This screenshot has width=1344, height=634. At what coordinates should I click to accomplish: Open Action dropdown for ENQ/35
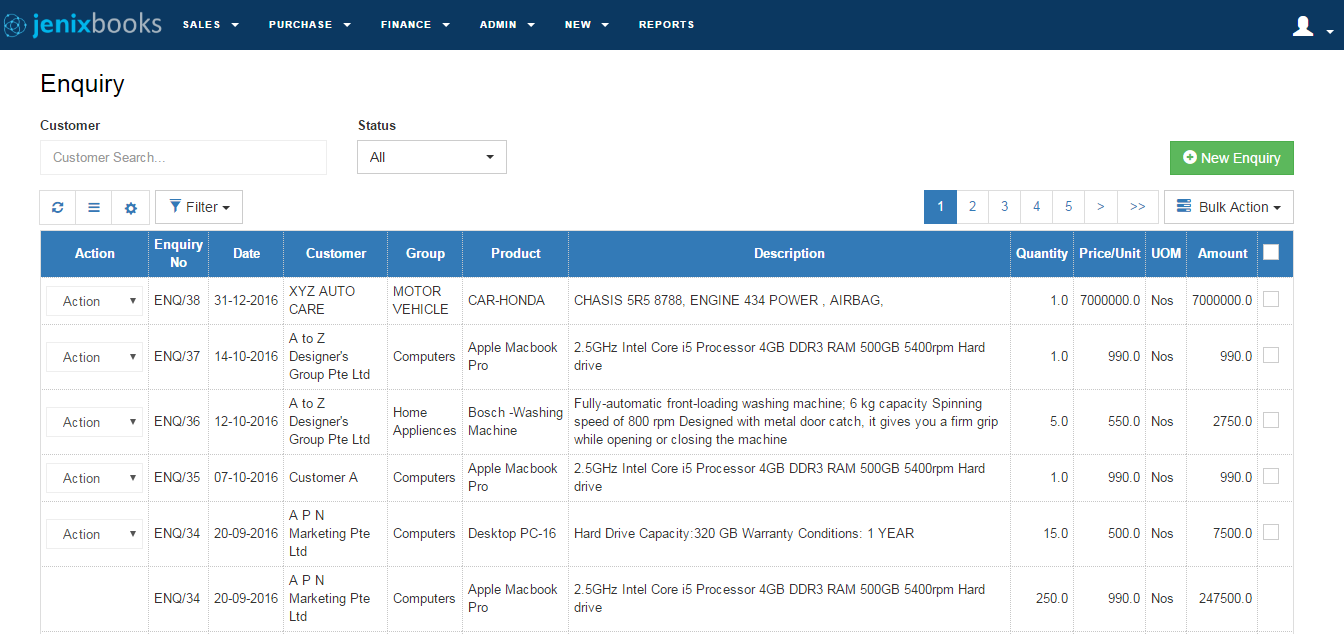[x=94, y=478]
